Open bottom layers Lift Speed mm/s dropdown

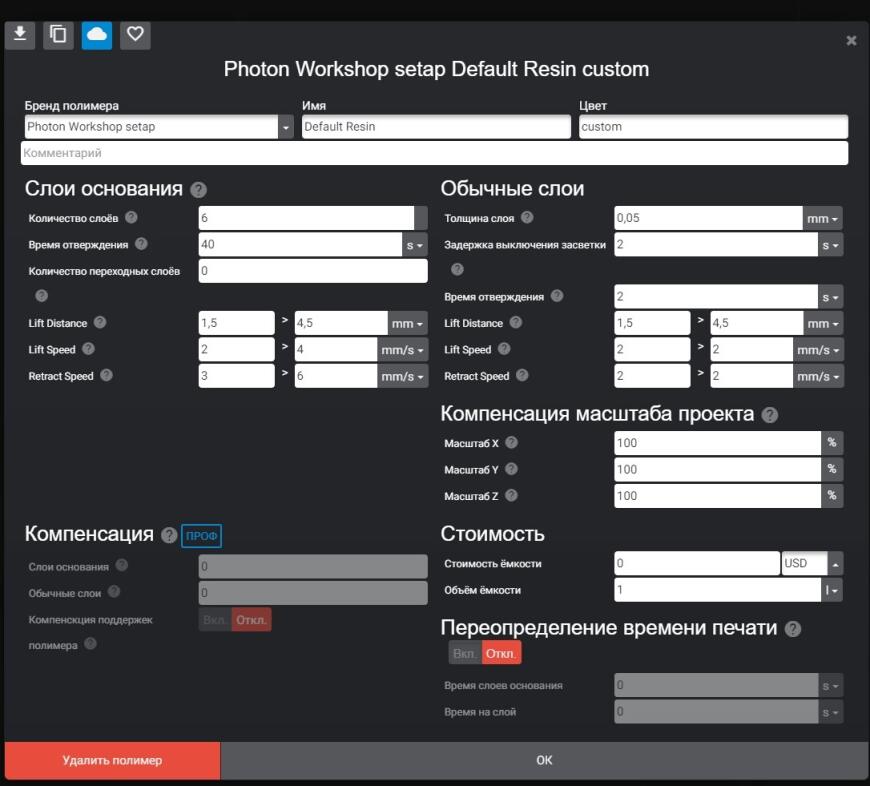(x=403, y=350)
